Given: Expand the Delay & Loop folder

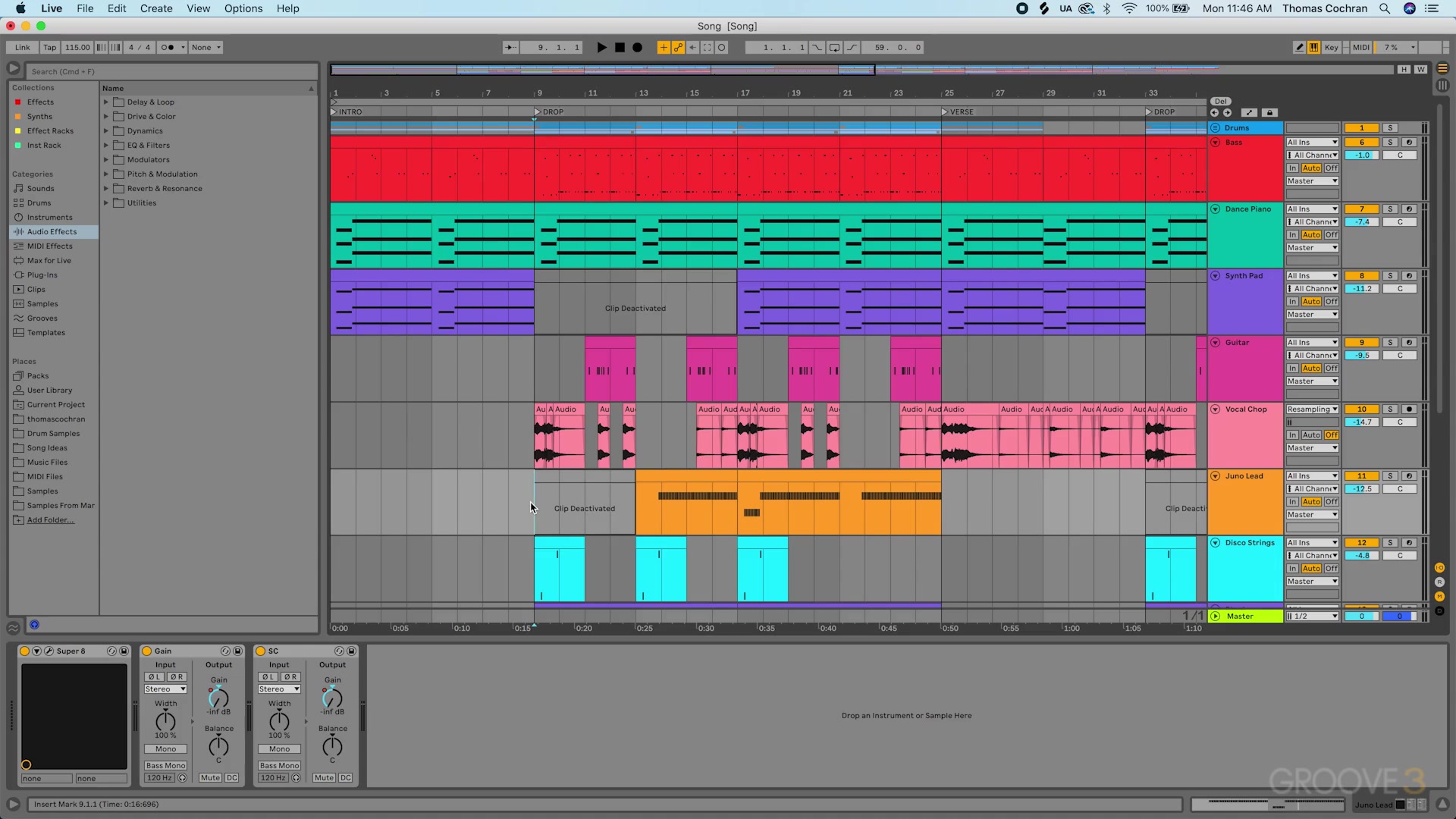Looking at the screenshot, I should point(106,102).
